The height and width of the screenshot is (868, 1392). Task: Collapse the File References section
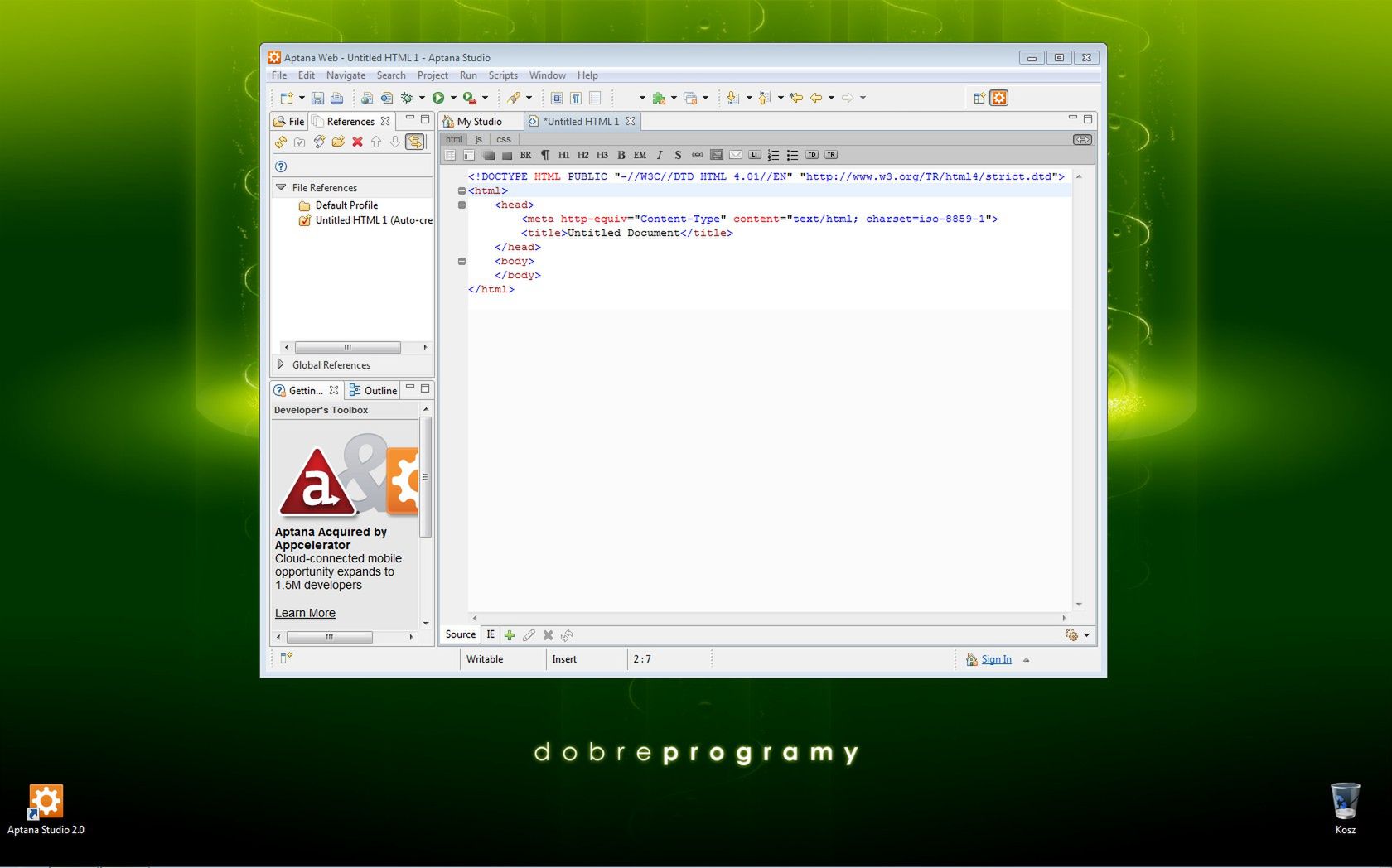point(281,187)
